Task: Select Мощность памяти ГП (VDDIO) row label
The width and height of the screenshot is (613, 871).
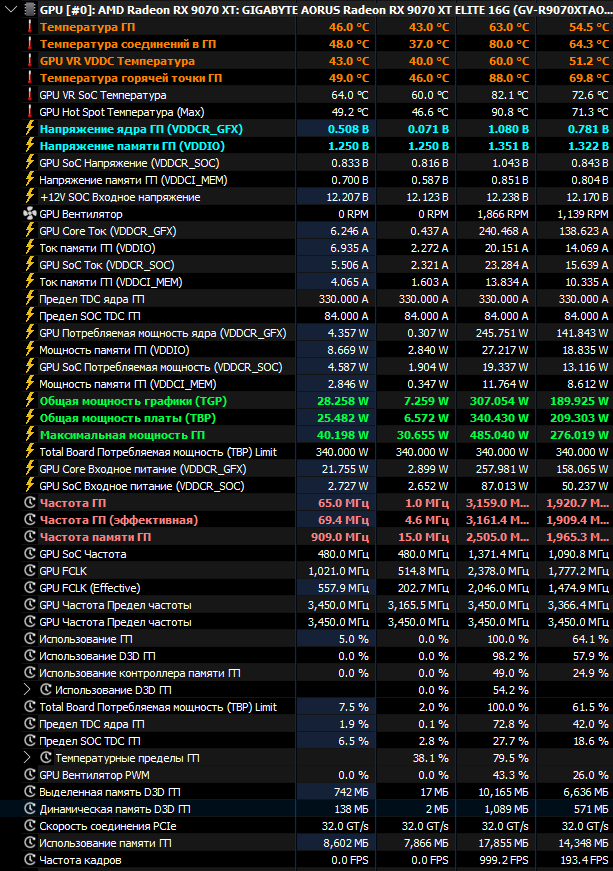Action: 114,350
